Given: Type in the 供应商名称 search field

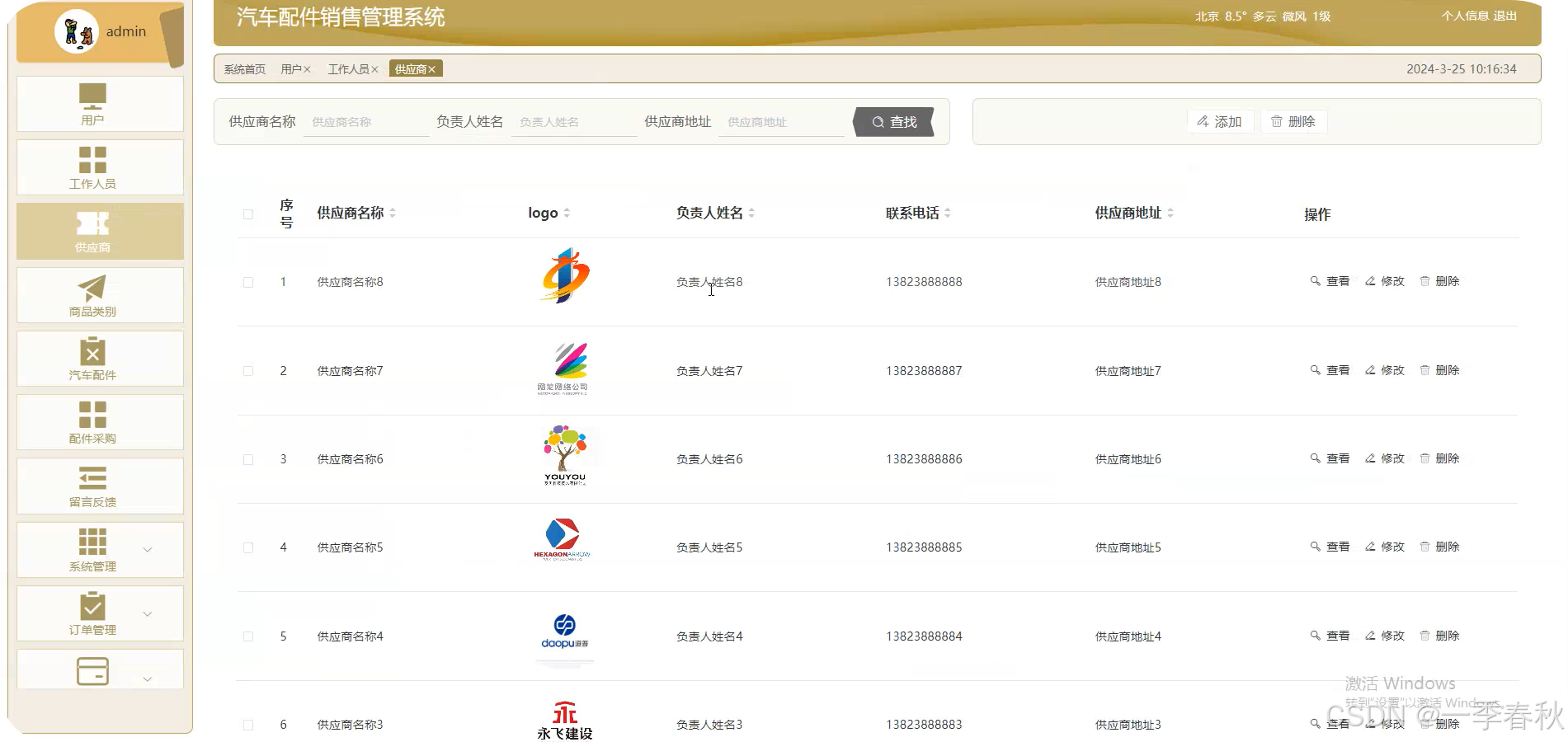Looking at the screenshot, I should (366, 121).
